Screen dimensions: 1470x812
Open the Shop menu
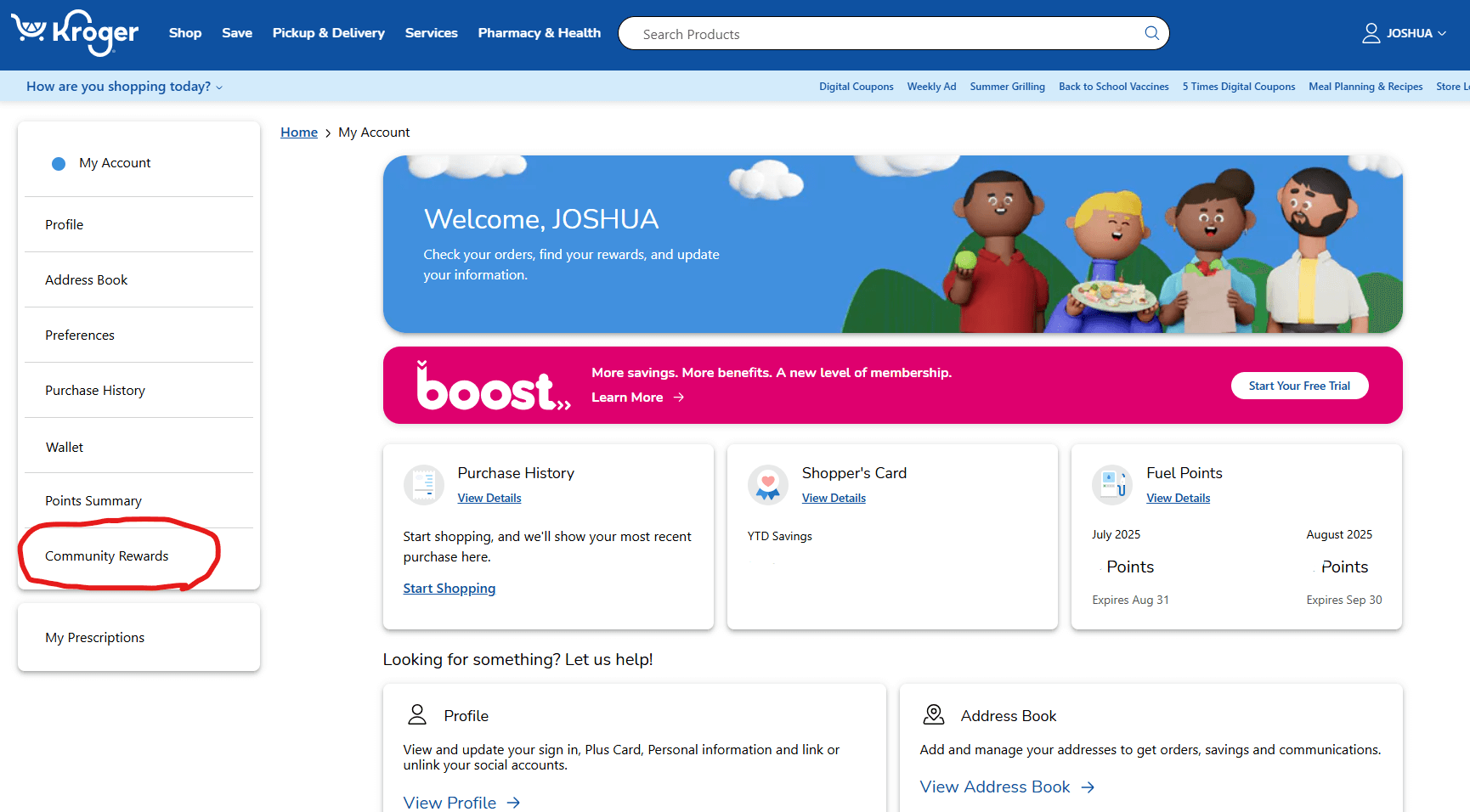click(185, 33)
